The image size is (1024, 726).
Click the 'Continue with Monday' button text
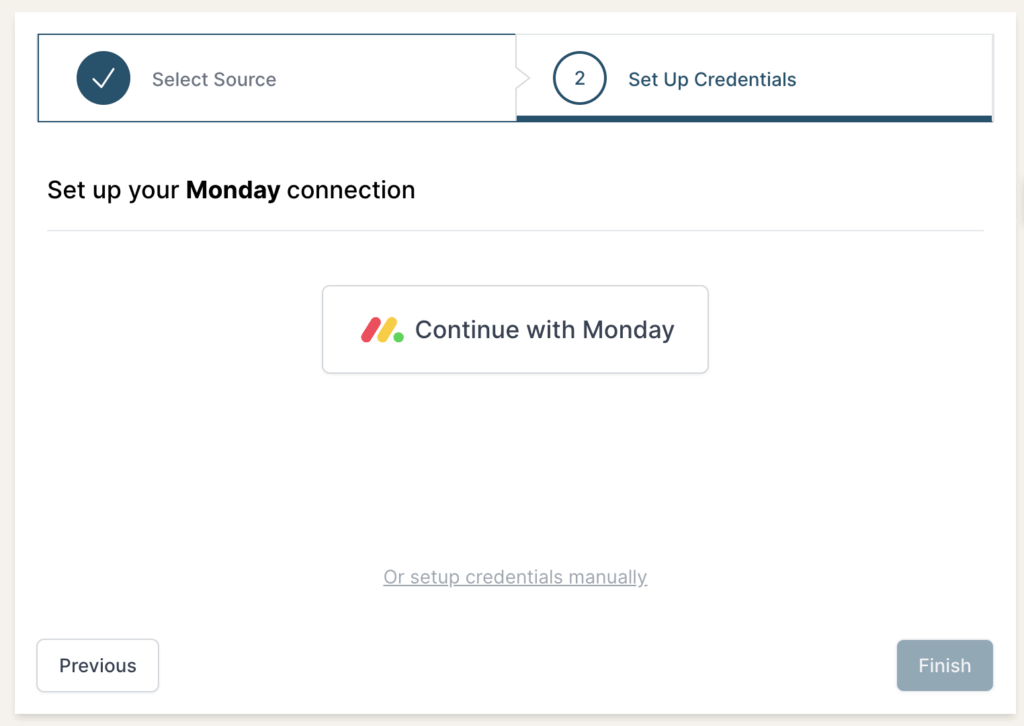click(545, 330)
